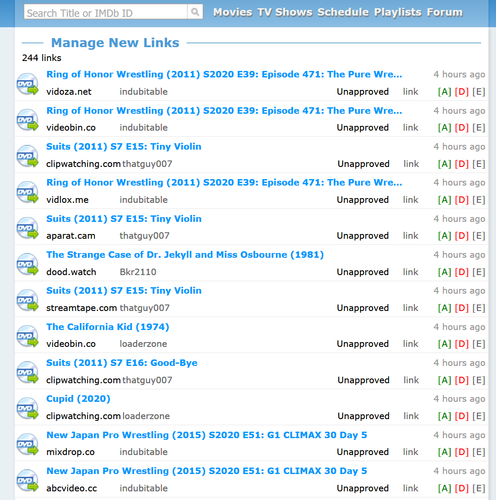496x500 pixels.
Task: Click user Bkr2110 in the dood.watch row
Action: pyautogui.click(x=138, y=272)
